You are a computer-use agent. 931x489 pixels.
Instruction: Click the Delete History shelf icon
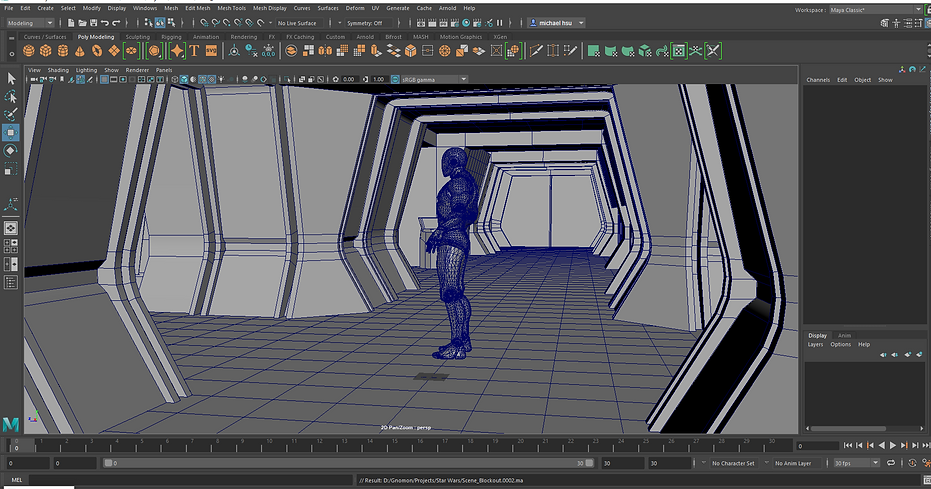point(252,51)
